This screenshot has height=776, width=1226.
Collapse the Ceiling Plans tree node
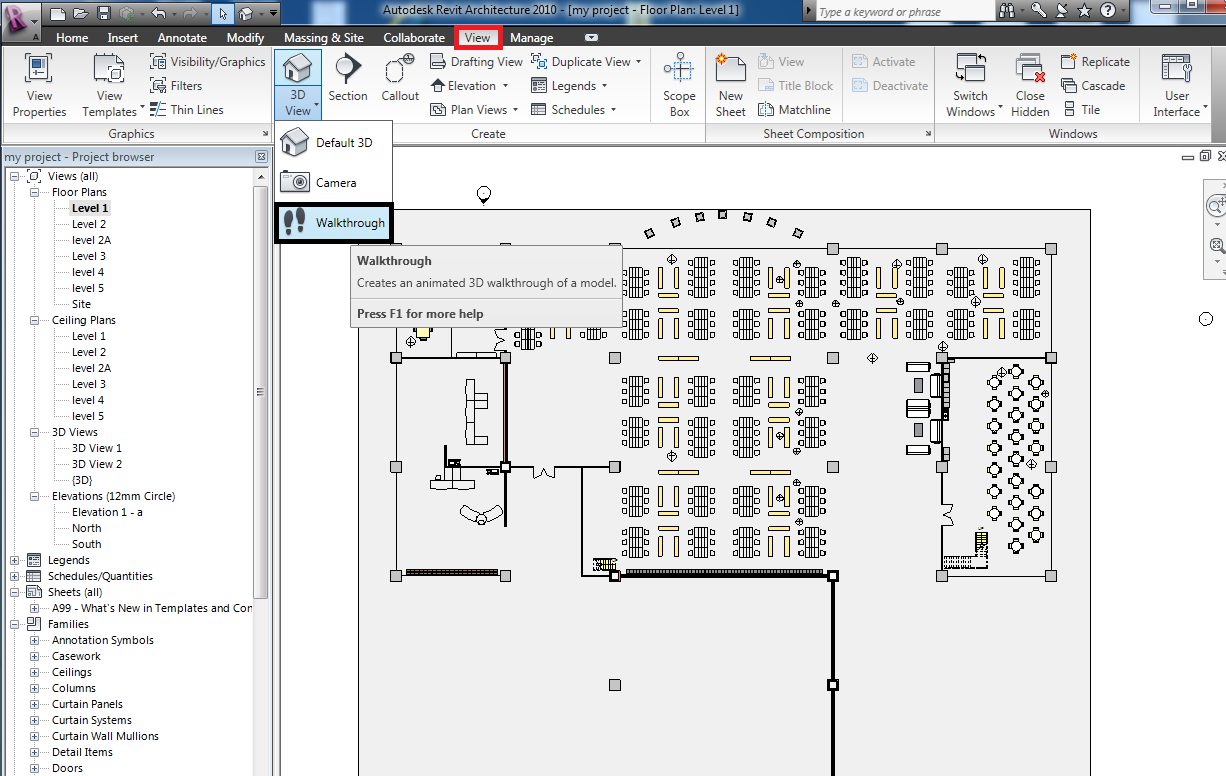tap(34, 320)
